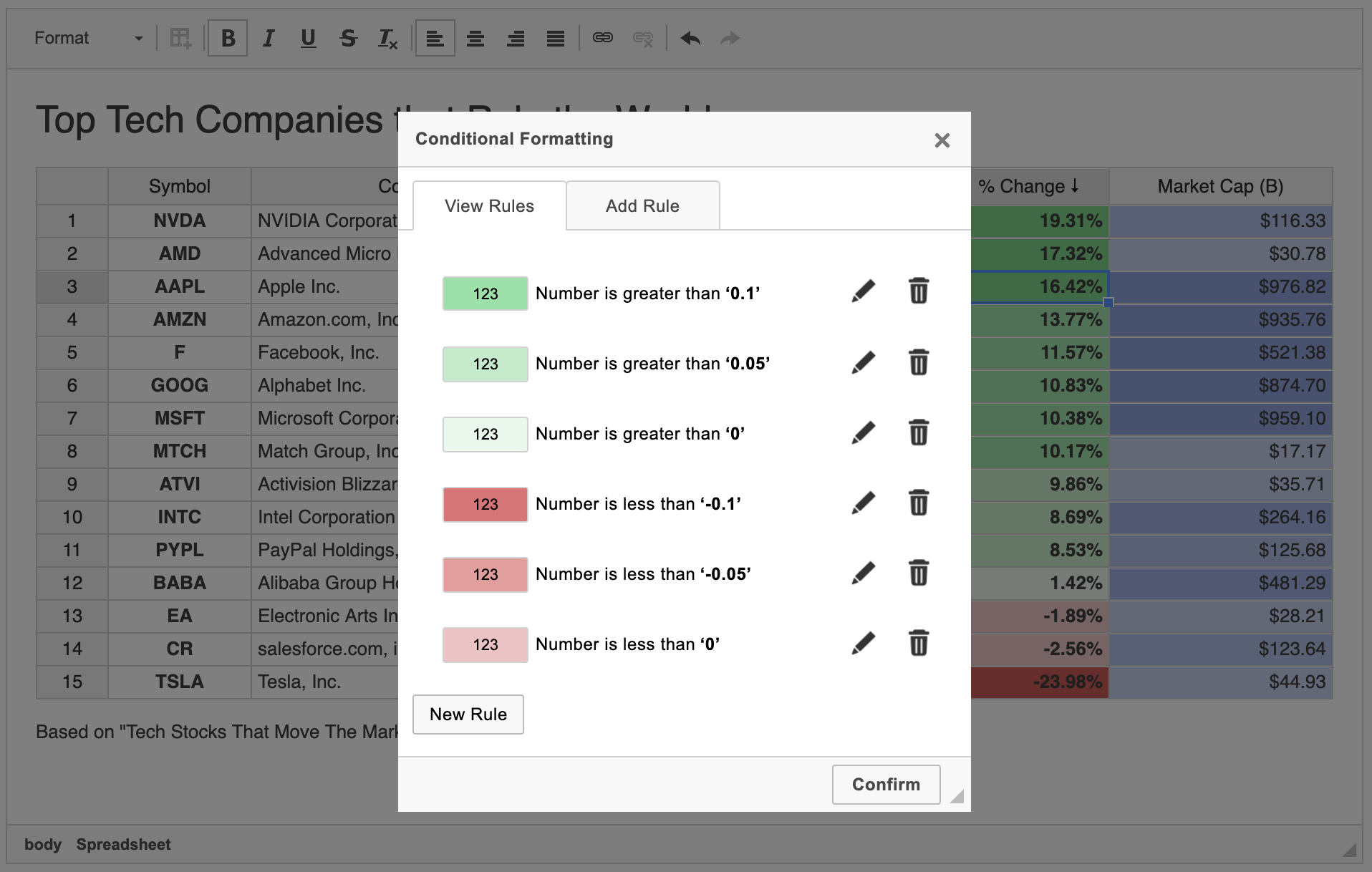1372x872 pixels.
Task: Delete the greater than '0.1' rule
Action: pyautogui.click(x=919, y=292)
